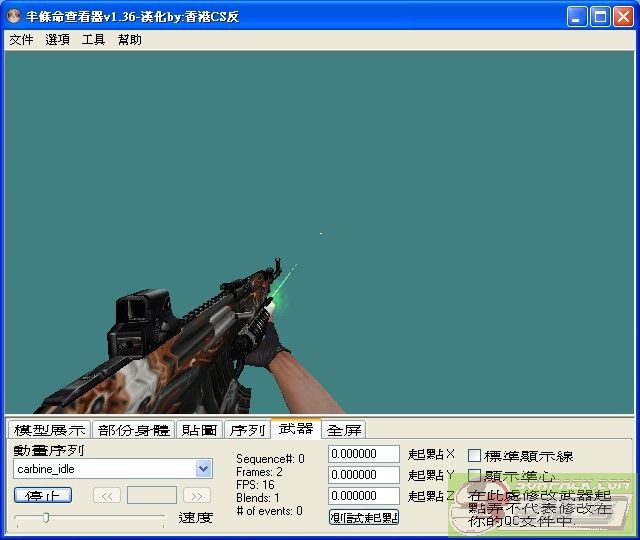The image size is (640, 540).
Task: Toggle the 顯示準心 crosshair checkbox
Action: 475,476
